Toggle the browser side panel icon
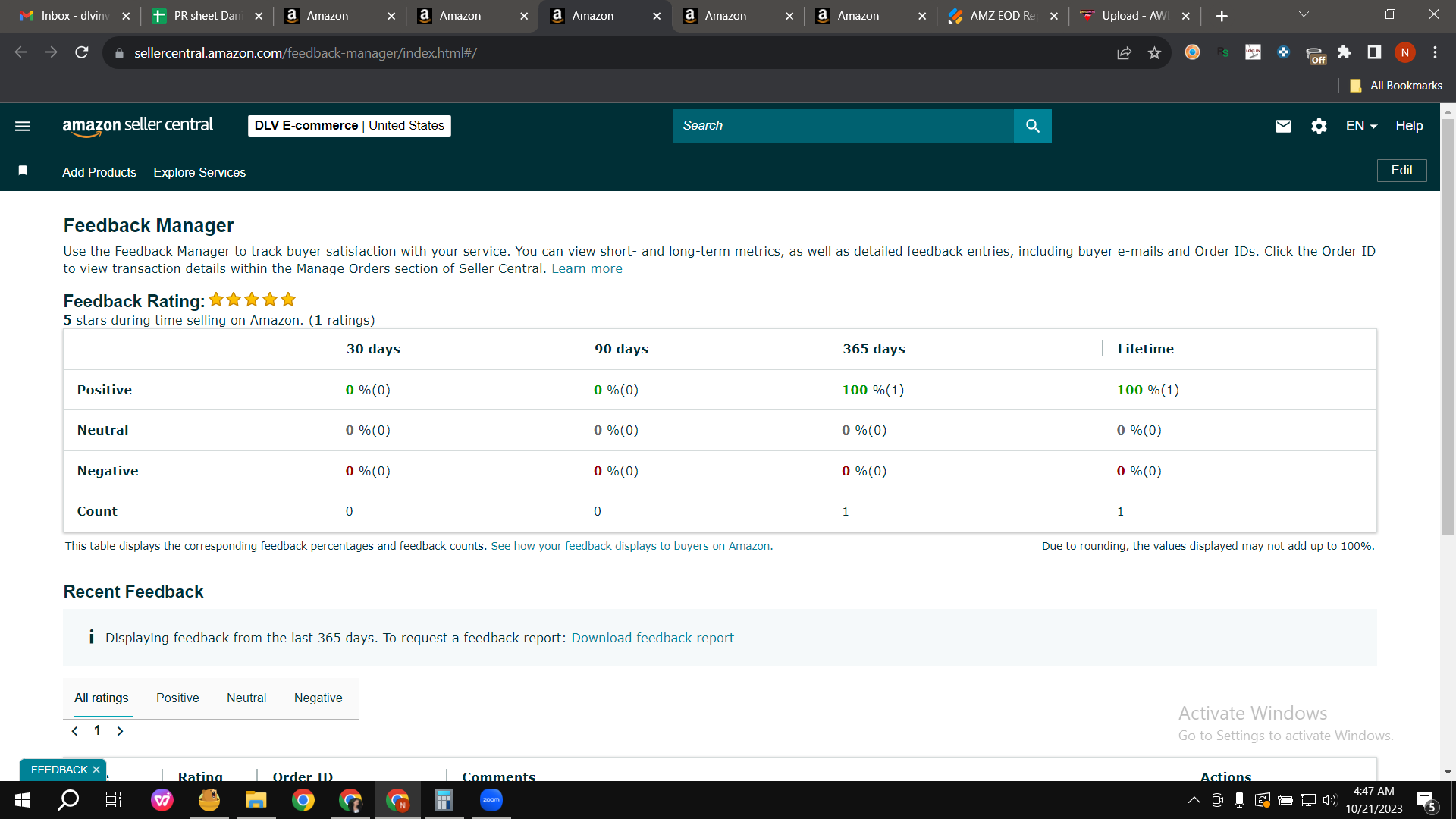The image size is (1456, 819). coord(1374,52)
